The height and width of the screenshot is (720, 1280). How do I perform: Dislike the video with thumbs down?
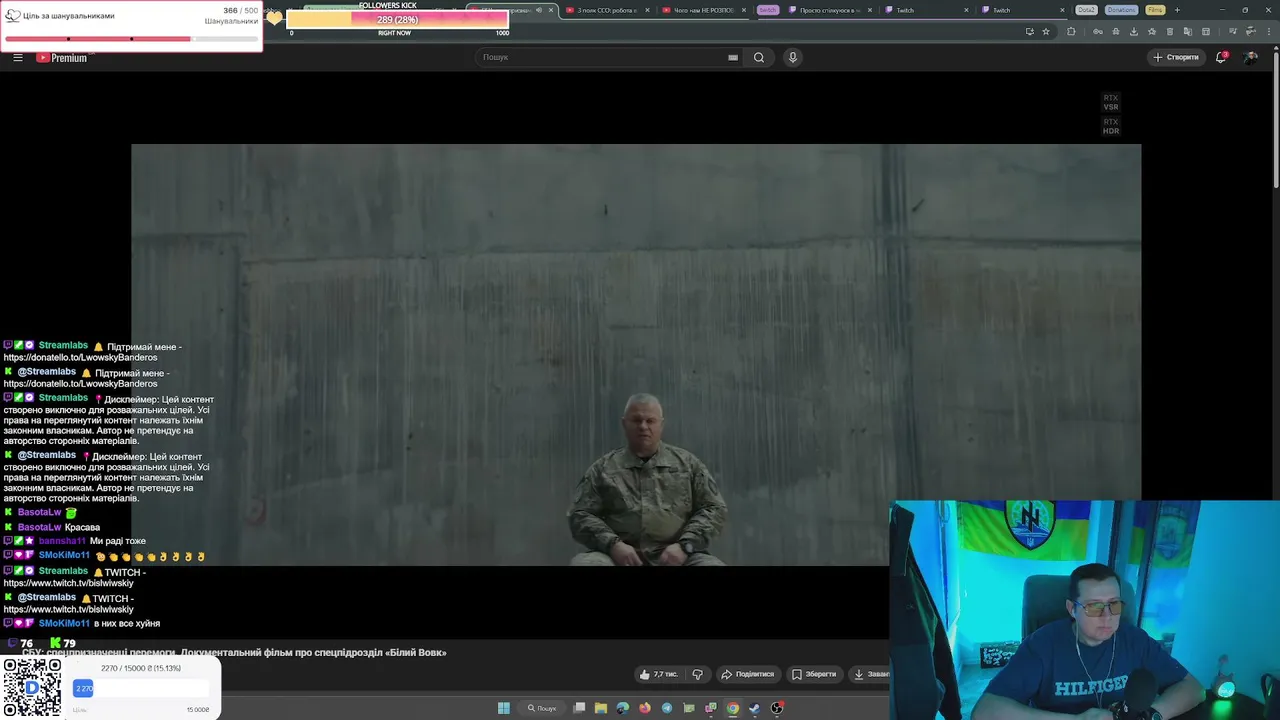698,674
